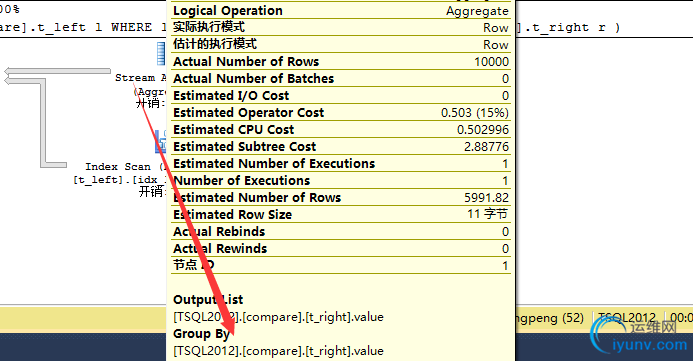Click the 0.502996 CPU cost value
The height and width of the screenshot is (361, 693).
click(483, 129)
